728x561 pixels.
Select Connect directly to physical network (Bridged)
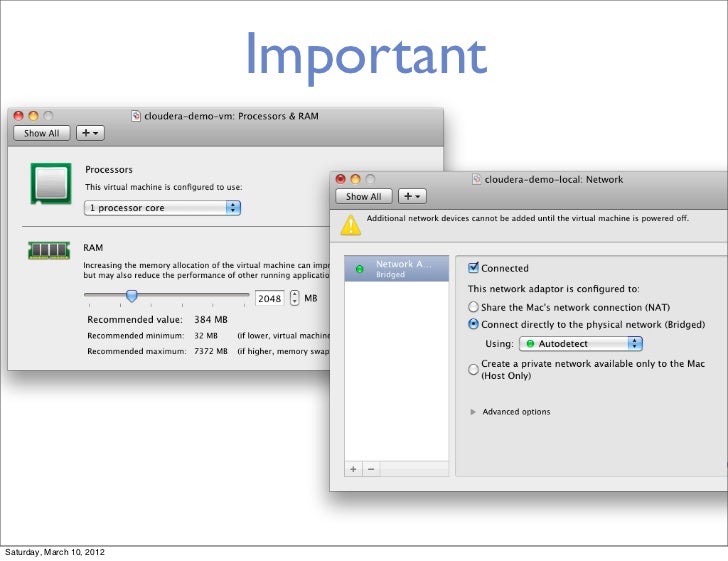473,324
